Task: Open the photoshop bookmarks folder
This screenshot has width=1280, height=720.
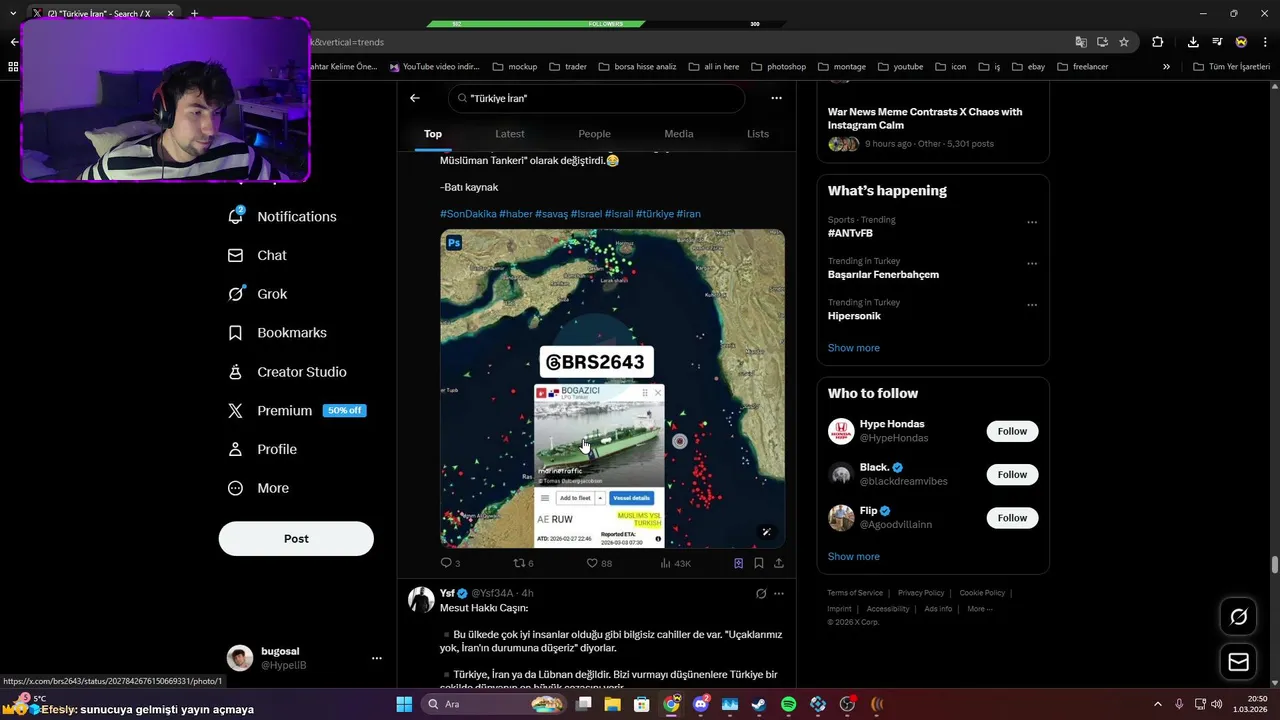Action: click(x=777, y=66)
